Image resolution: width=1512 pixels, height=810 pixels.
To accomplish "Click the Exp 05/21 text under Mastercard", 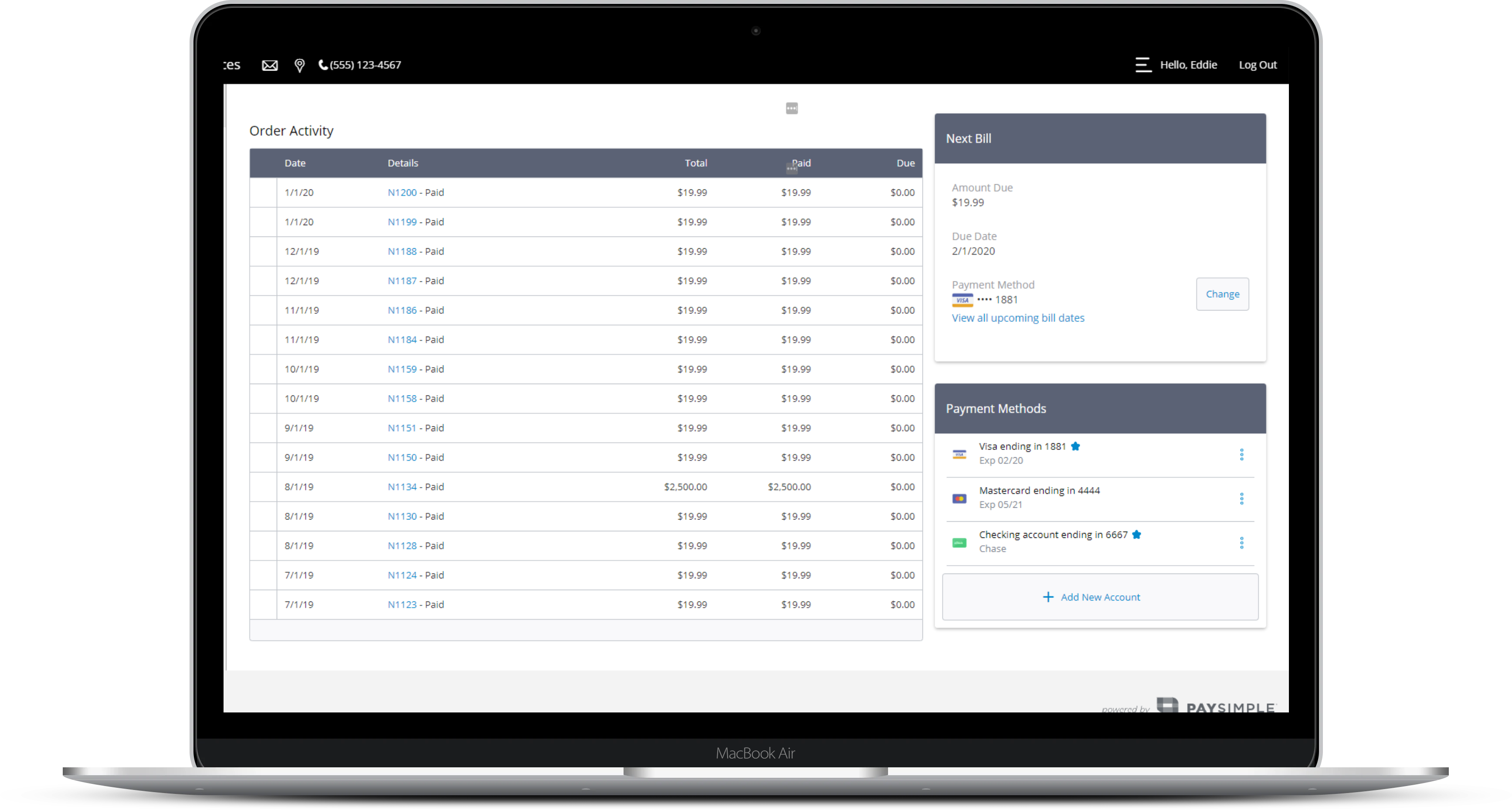I will [x=1000, y=504].
